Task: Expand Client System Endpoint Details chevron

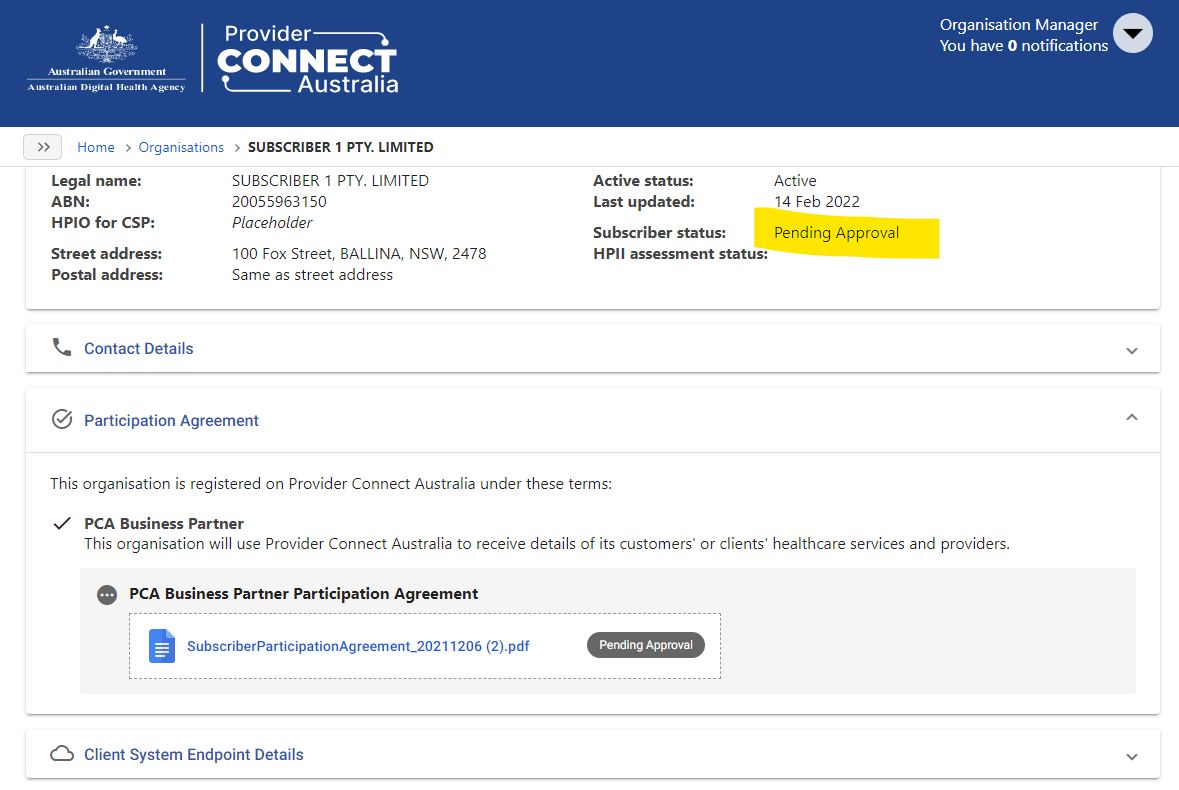Action: 1132,757
